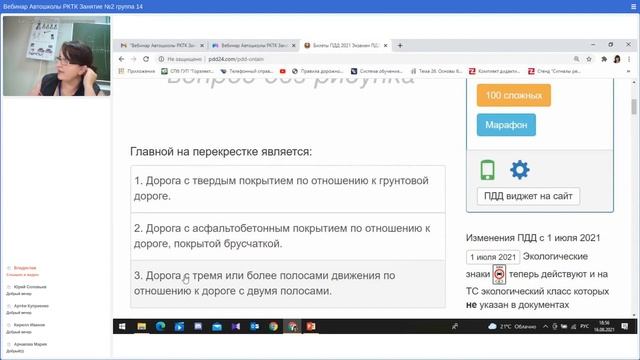Open the "Стенд Сигналы ре..." bookmark
This screenshot has height=360, width=640.
pyautogui.click(x=554, y=71)
